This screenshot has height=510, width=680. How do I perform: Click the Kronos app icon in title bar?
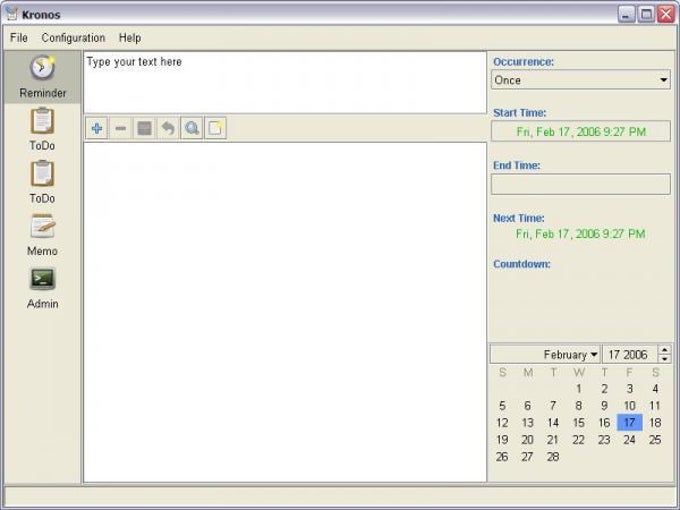point(11,13)
